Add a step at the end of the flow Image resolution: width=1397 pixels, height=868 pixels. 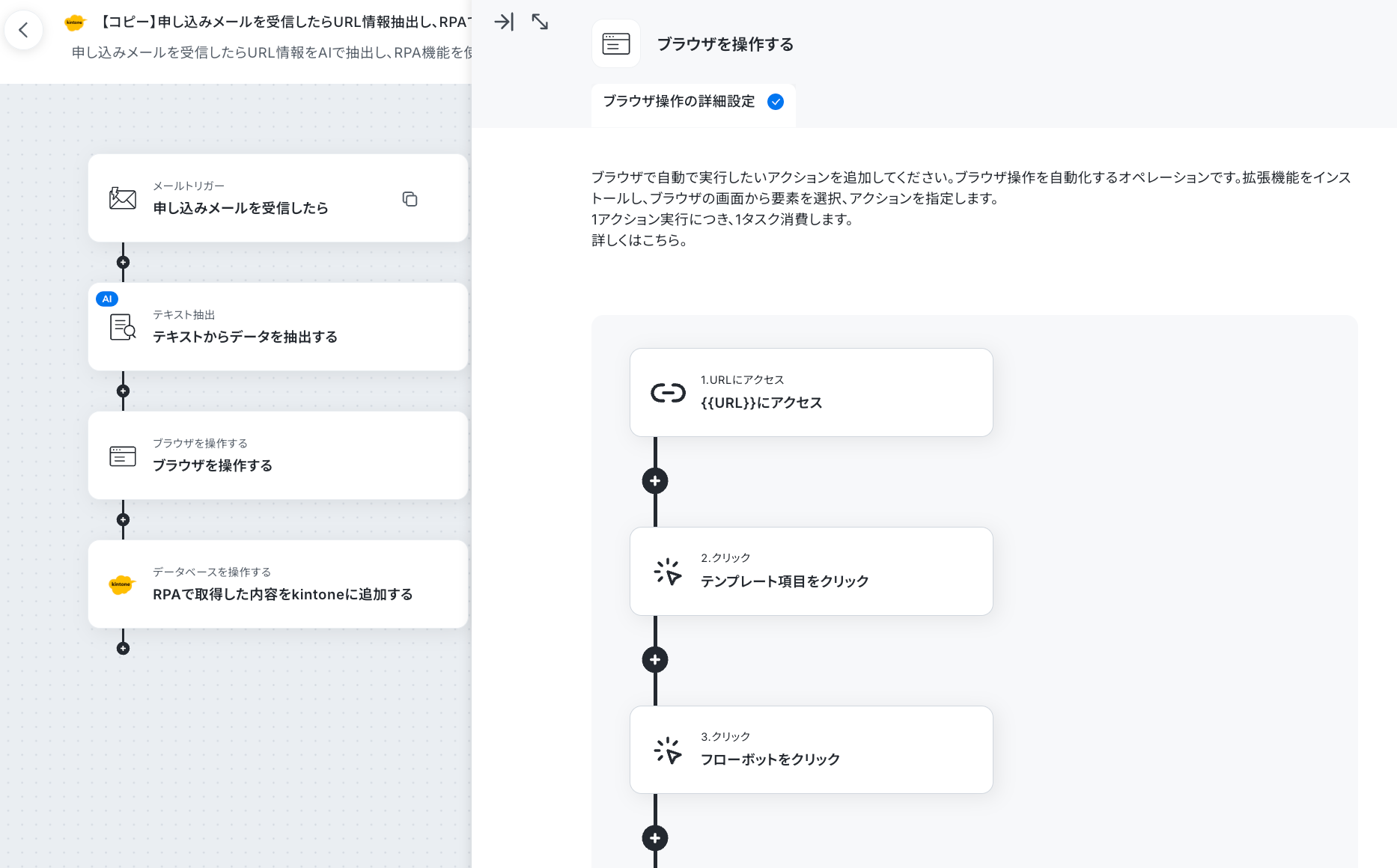124,649
